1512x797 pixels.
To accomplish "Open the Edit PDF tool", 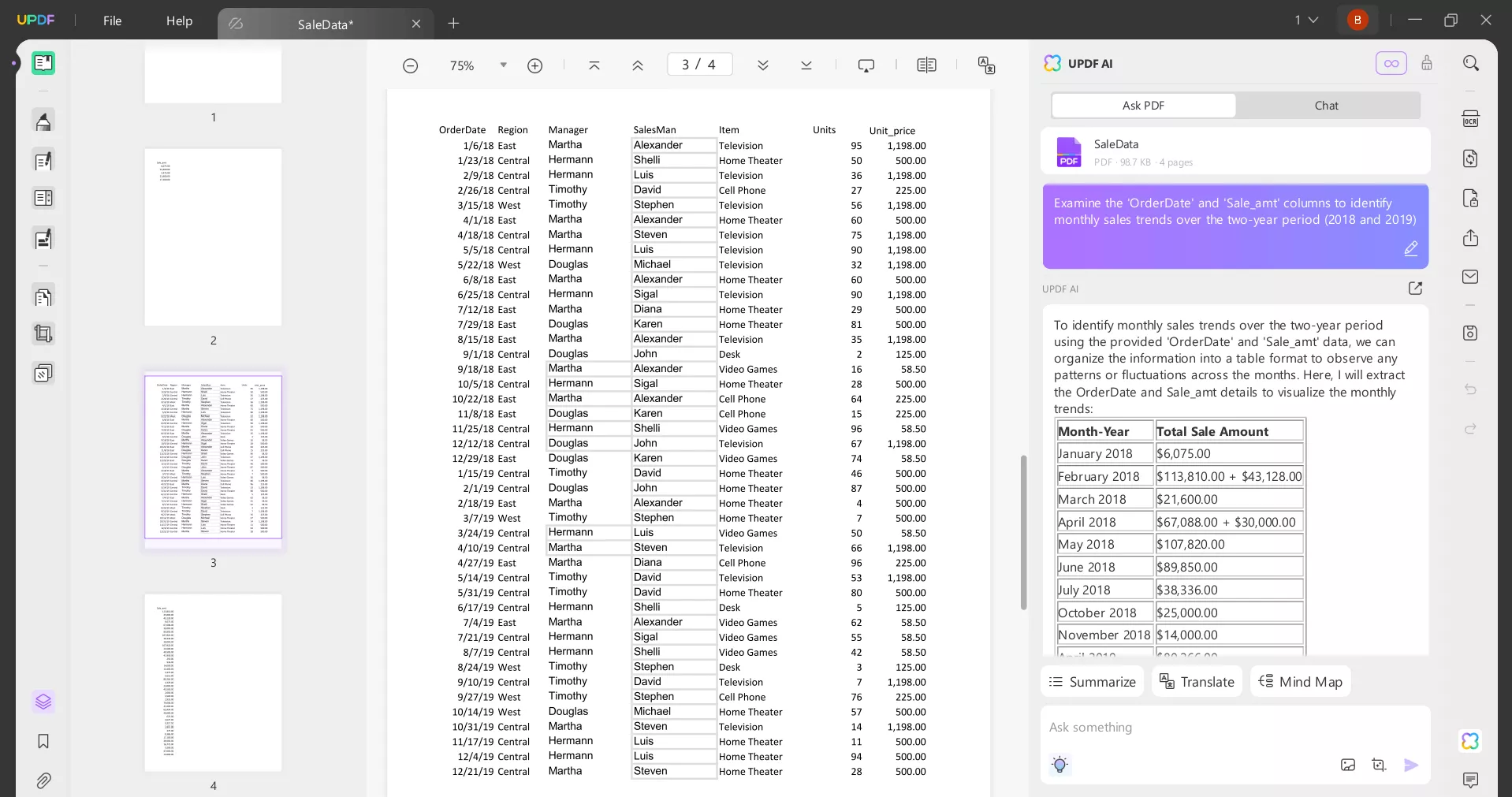I will point(43,239).
